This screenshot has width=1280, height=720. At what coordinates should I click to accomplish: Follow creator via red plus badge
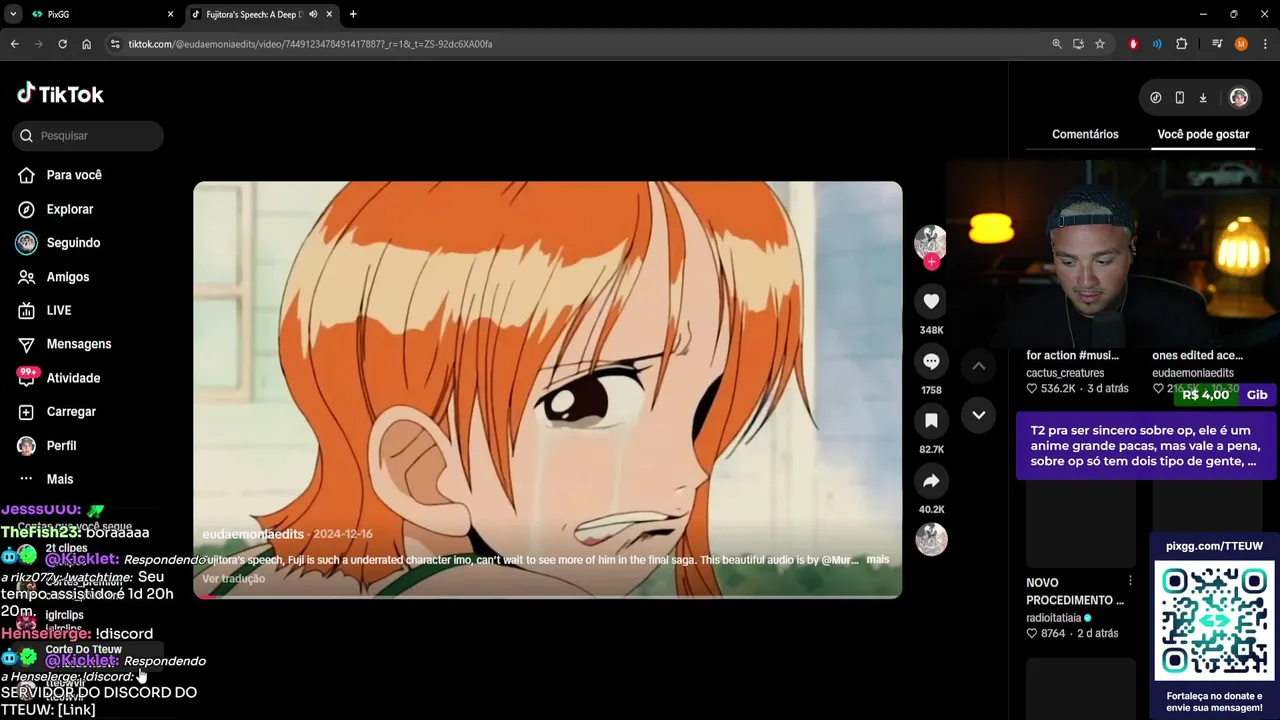tap(931, 262)
